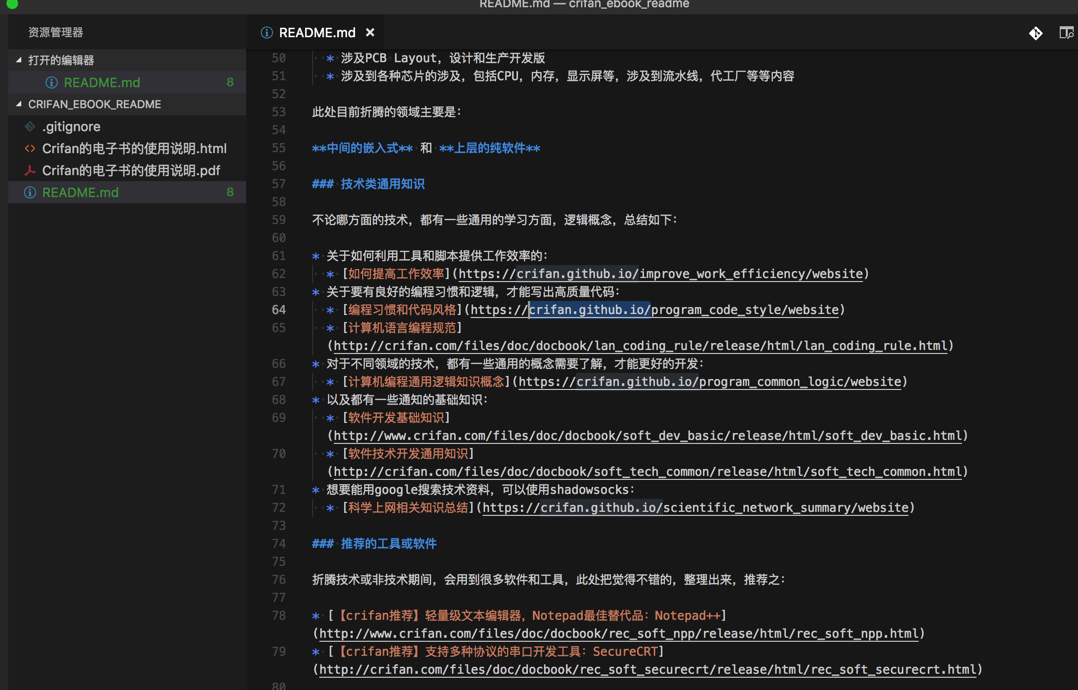Click the badge 8 beside README.md in folder tree
Screen dimensions: 1078x690
coord(230,192)
